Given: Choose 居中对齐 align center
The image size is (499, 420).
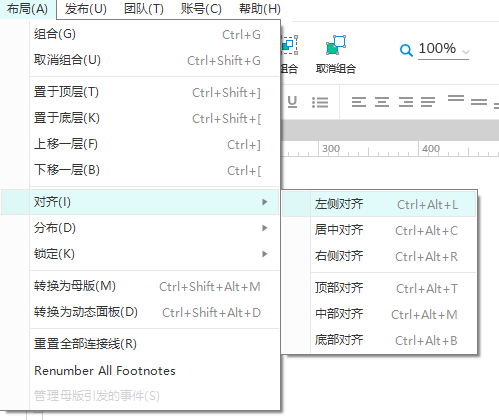Looking at the screenshot, I should [379, 230].
